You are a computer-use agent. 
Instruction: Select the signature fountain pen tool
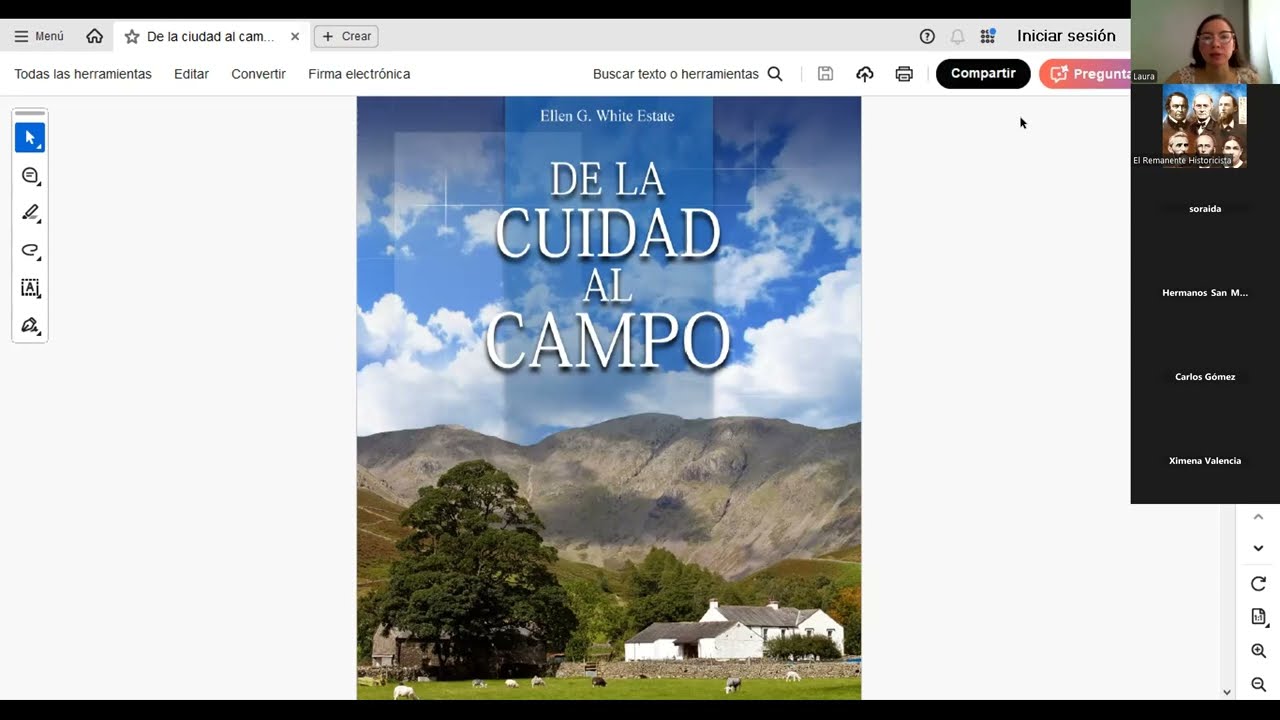pyautogui.click(x=30, y=325)
